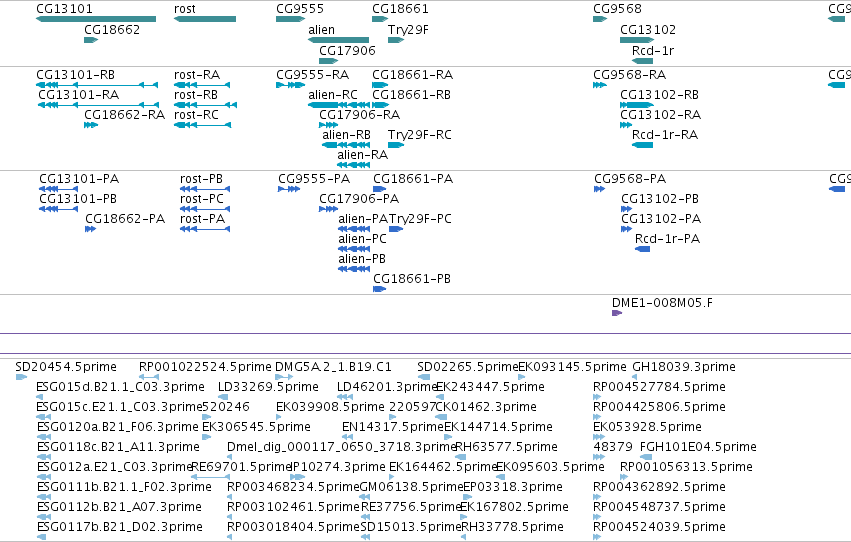
Task: Click the CG9555-PA protein label
Action: pos(314,179)
